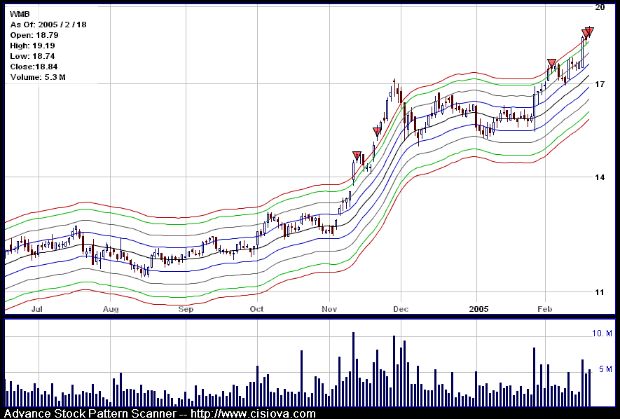The width and height of the screenshot is (620, 419).
Task: Click the WMB ticker symbol label
Action: tap(20, 14)
